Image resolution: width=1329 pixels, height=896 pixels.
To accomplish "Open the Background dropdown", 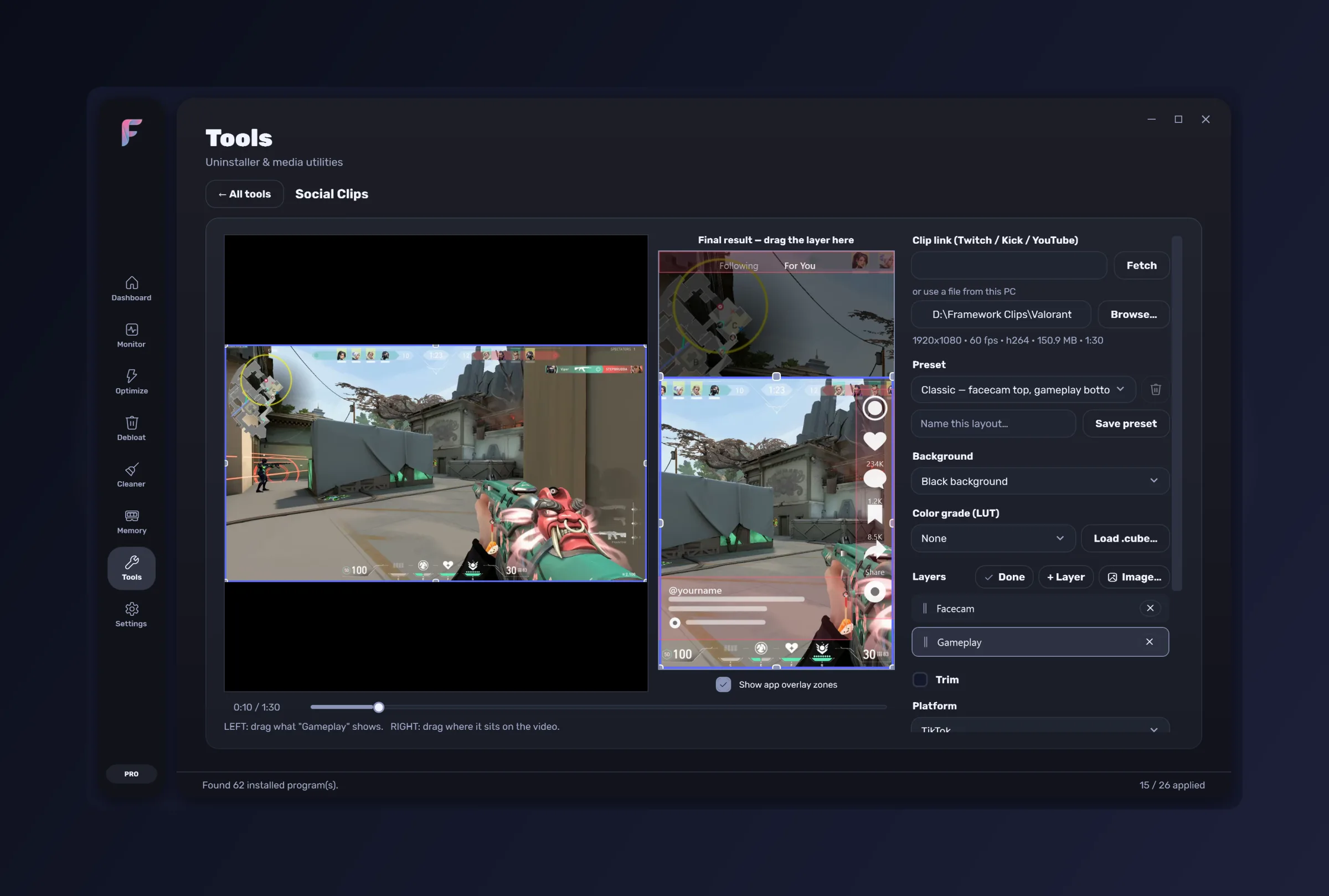I will (x=1040, y=481).
